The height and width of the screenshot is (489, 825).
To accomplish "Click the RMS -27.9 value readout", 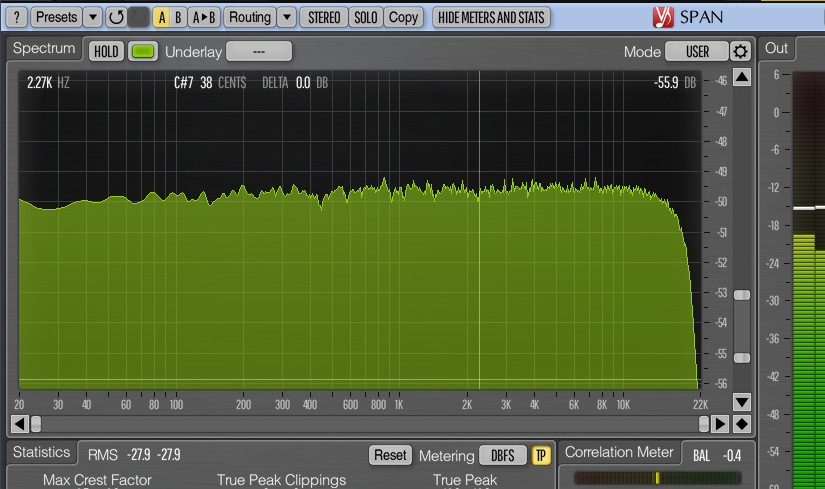I will click(x=134, y=455).
